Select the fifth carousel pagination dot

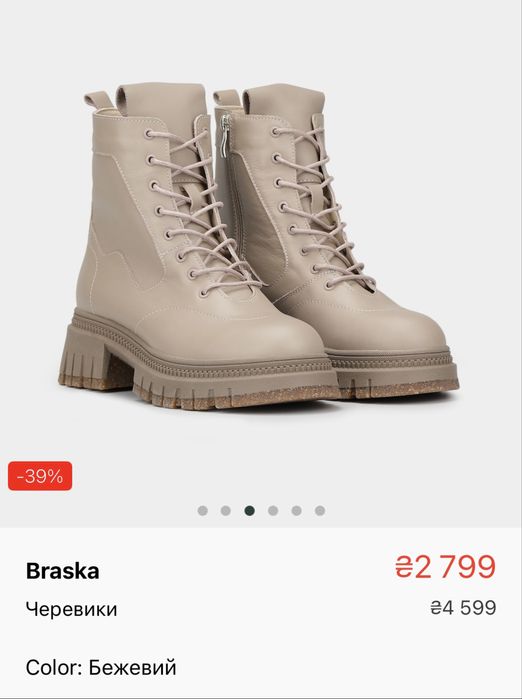tap(296, 510)
